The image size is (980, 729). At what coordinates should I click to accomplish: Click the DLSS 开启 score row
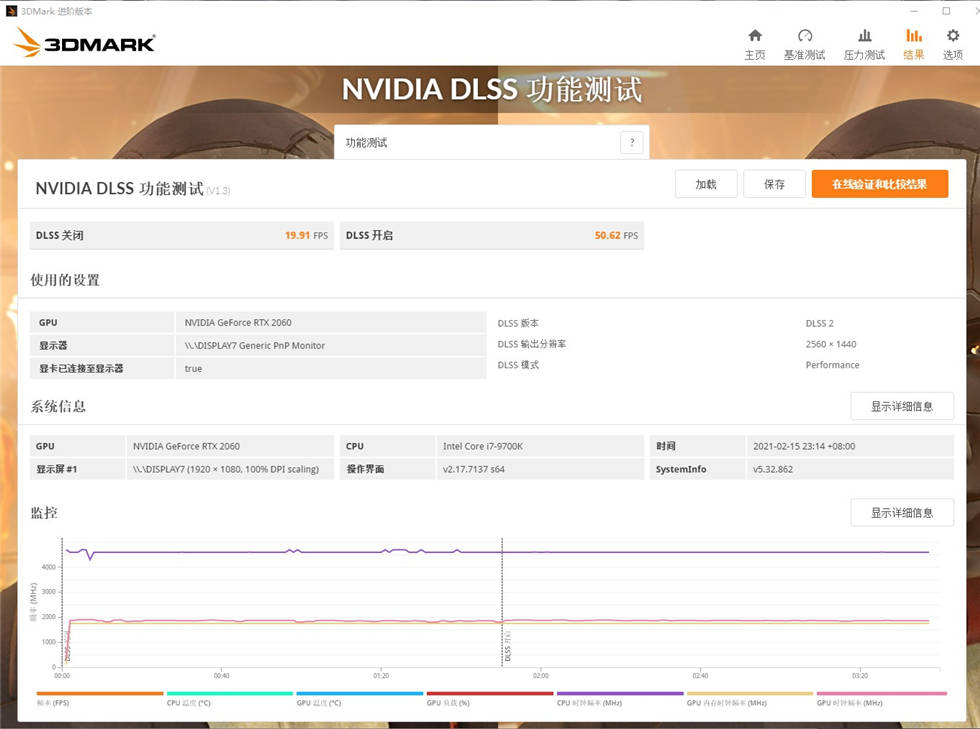pyautogui.click(x=492, y=236)
